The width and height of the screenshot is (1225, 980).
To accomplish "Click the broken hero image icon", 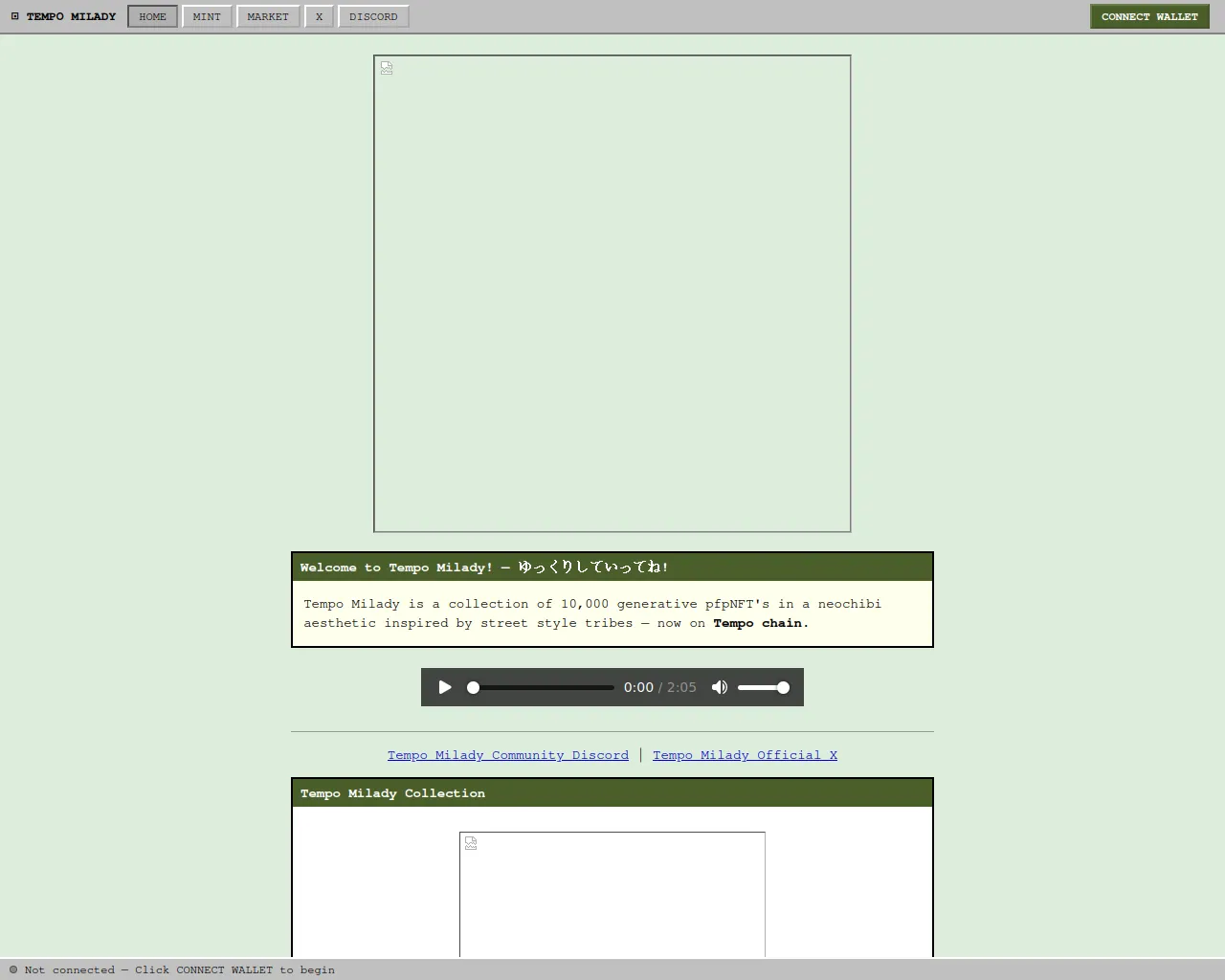I will coord(387,68).
